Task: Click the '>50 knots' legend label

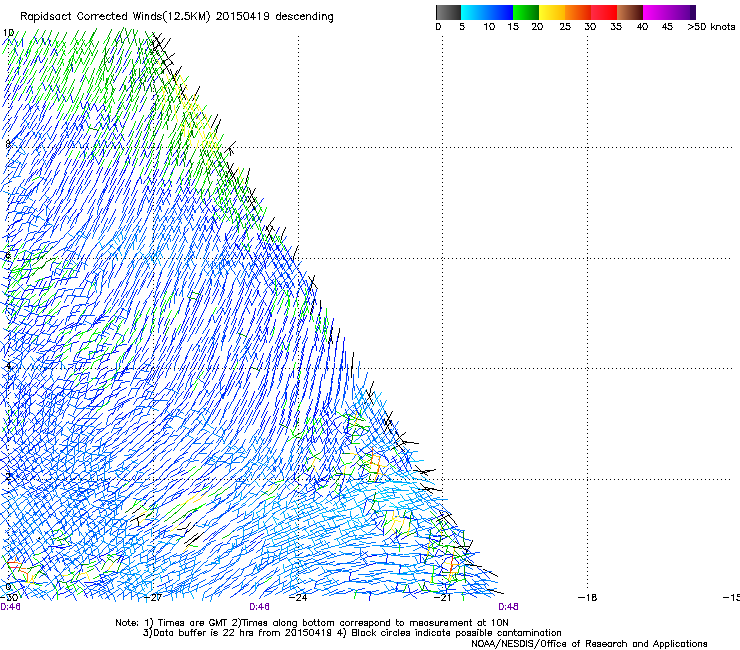Action: click(x=711, y=27)
